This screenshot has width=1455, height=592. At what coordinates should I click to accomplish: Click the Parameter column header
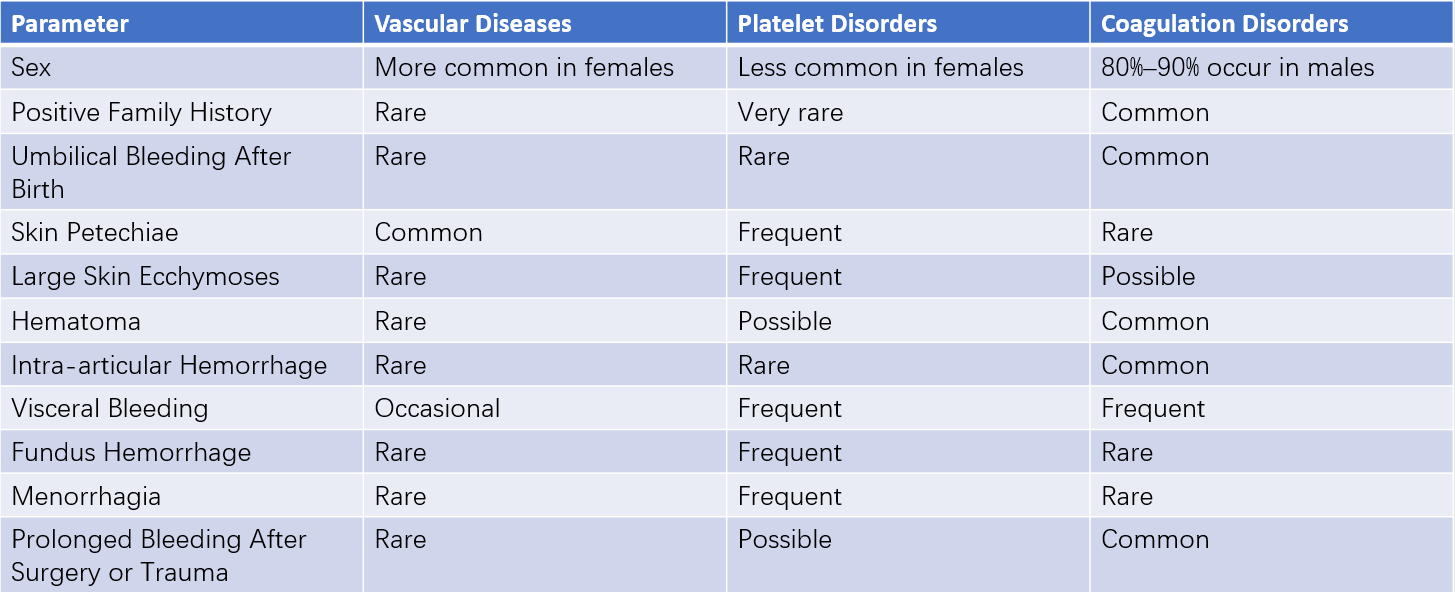tap(182, 22)
